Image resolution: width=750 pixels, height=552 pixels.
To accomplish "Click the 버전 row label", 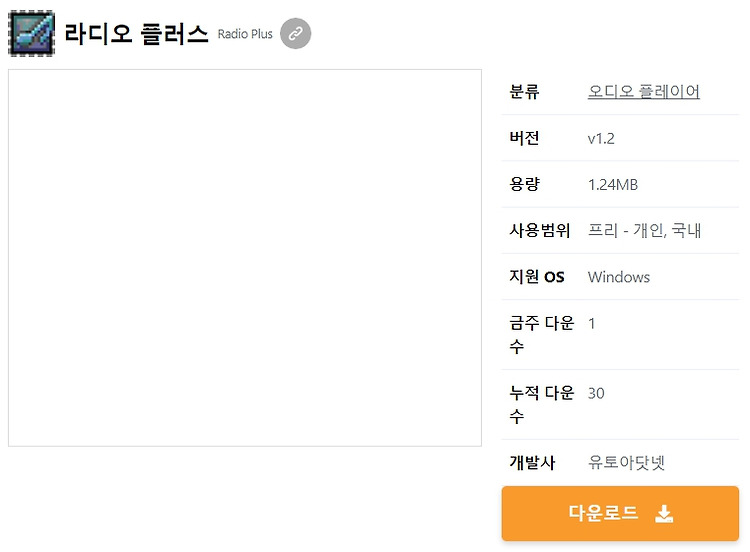I will pyautogui.click(x=524, y=138).
